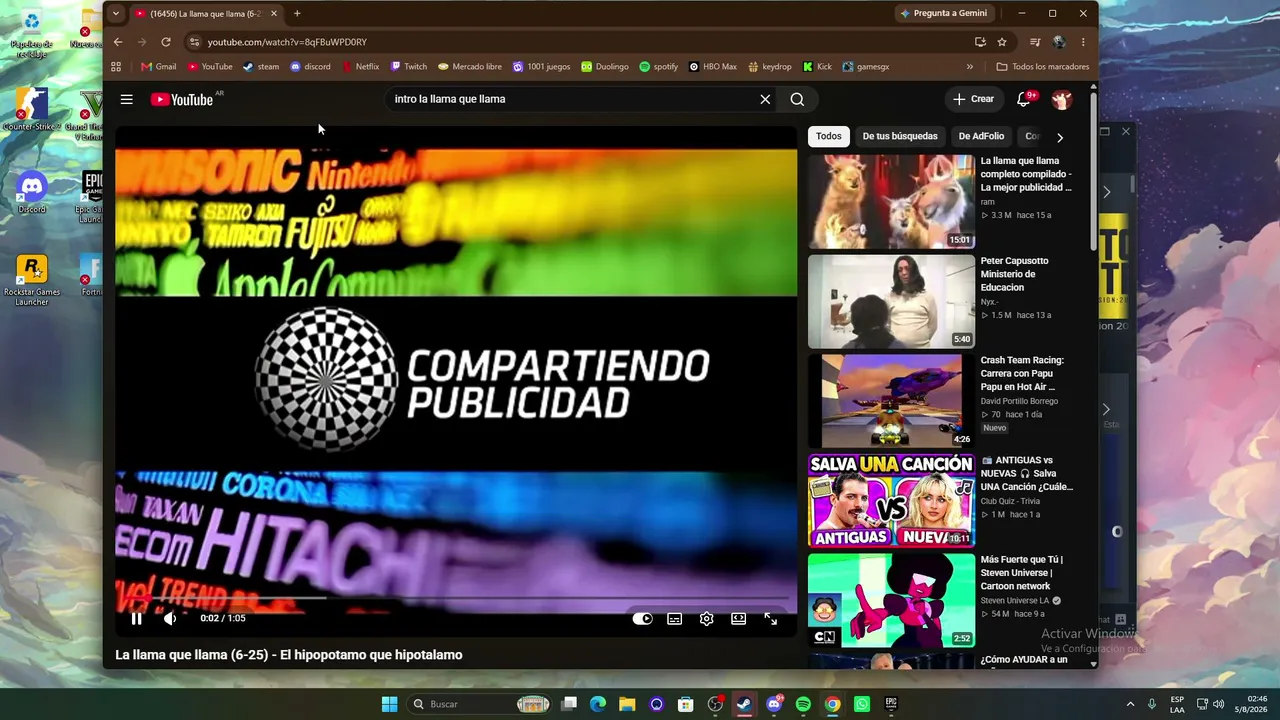
Task: Open the Gmail bookmark
Action: tap(159, 67)
